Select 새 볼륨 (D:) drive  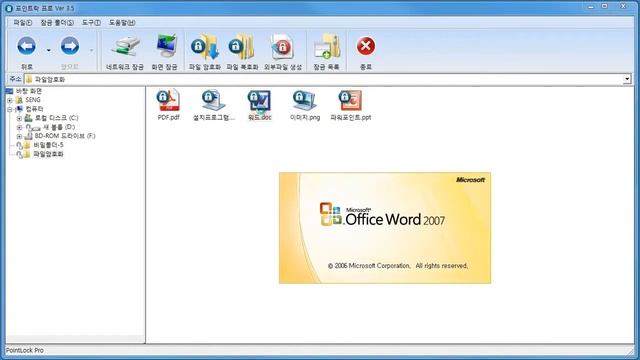(x=59, y=127)
